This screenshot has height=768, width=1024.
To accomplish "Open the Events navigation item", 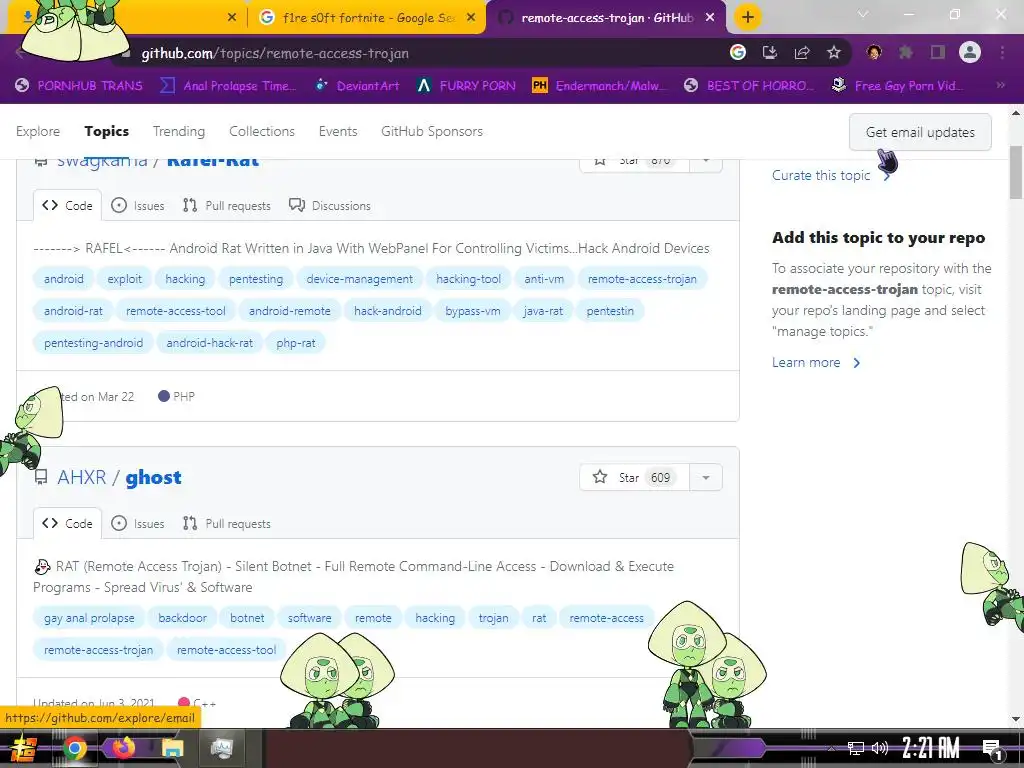I will [x=338, y=131].
